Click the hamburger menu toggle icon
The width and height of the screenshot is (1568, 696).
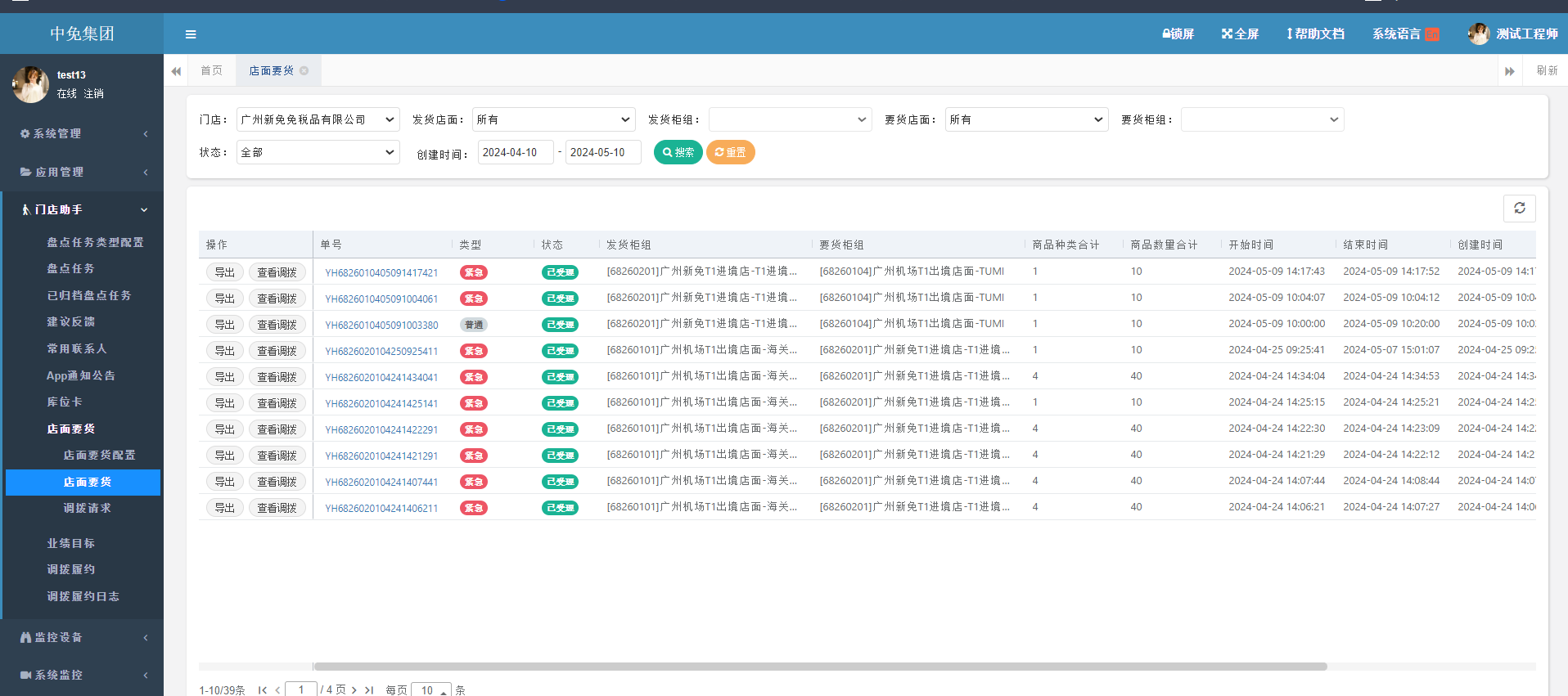point(191,34)
